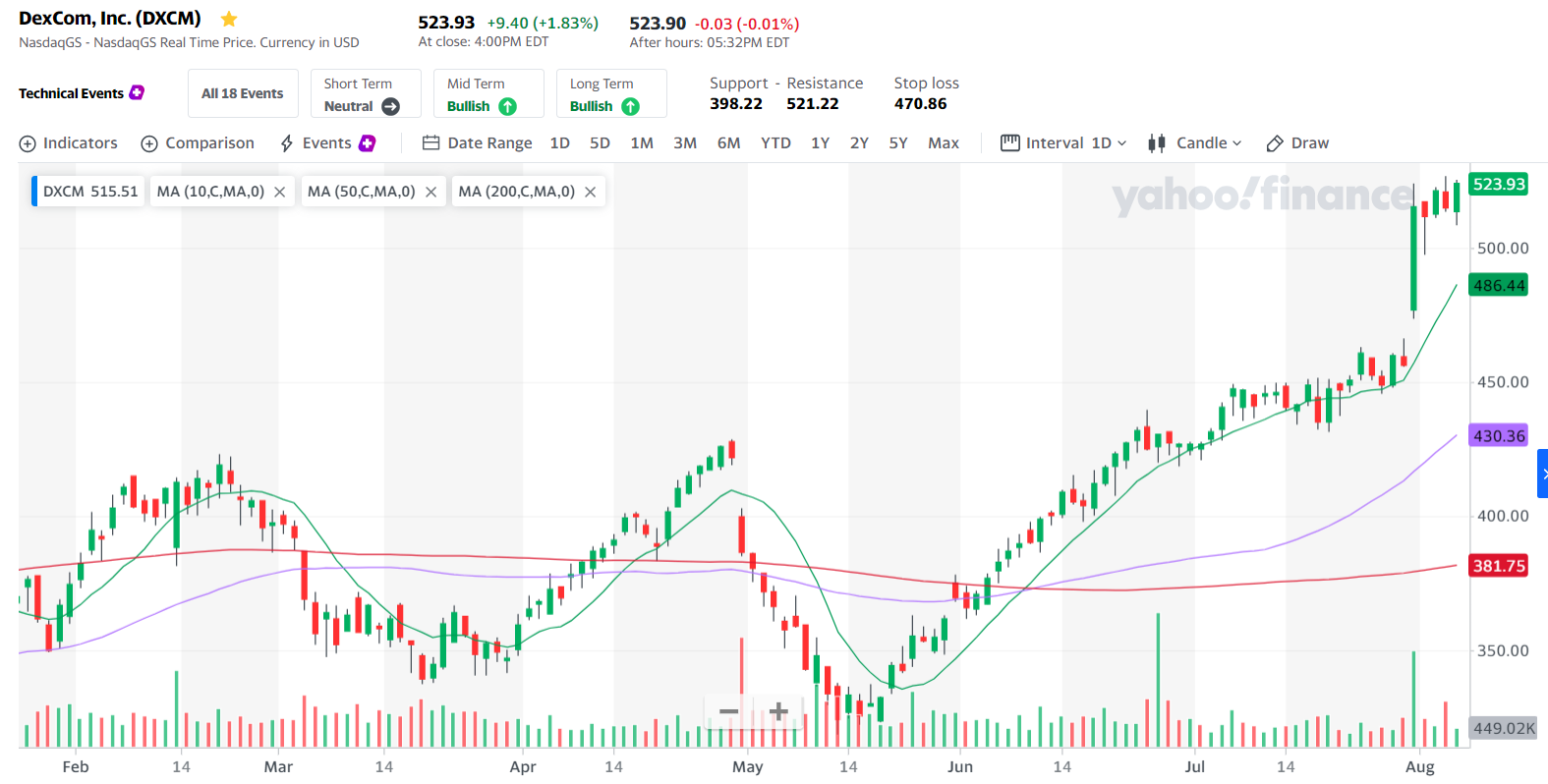Click the Draw pencil icon

point(1275,143)
